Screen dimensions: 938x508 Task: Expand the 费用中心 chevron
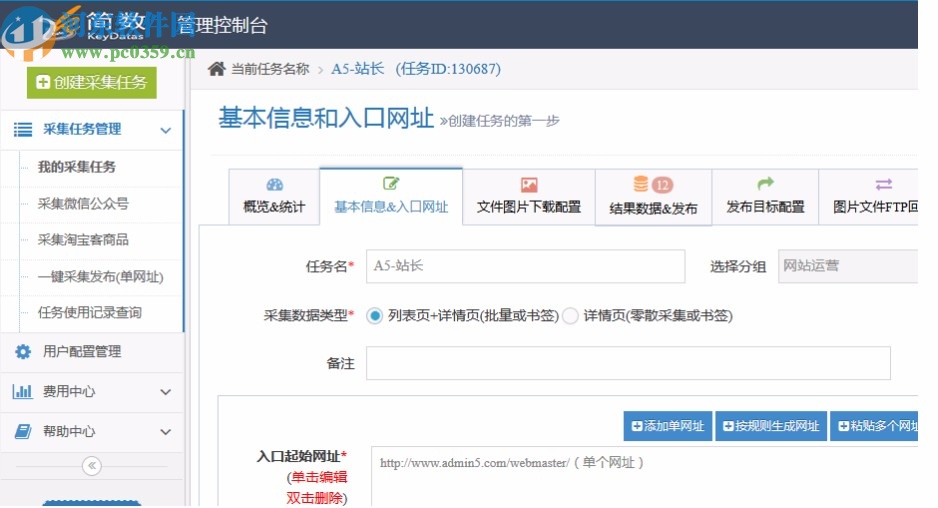[166, 392]
